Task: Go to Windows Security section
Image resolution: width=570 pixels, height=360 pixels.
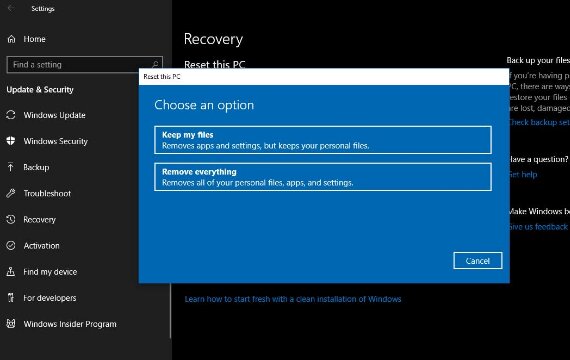Action: pos(56,141)
